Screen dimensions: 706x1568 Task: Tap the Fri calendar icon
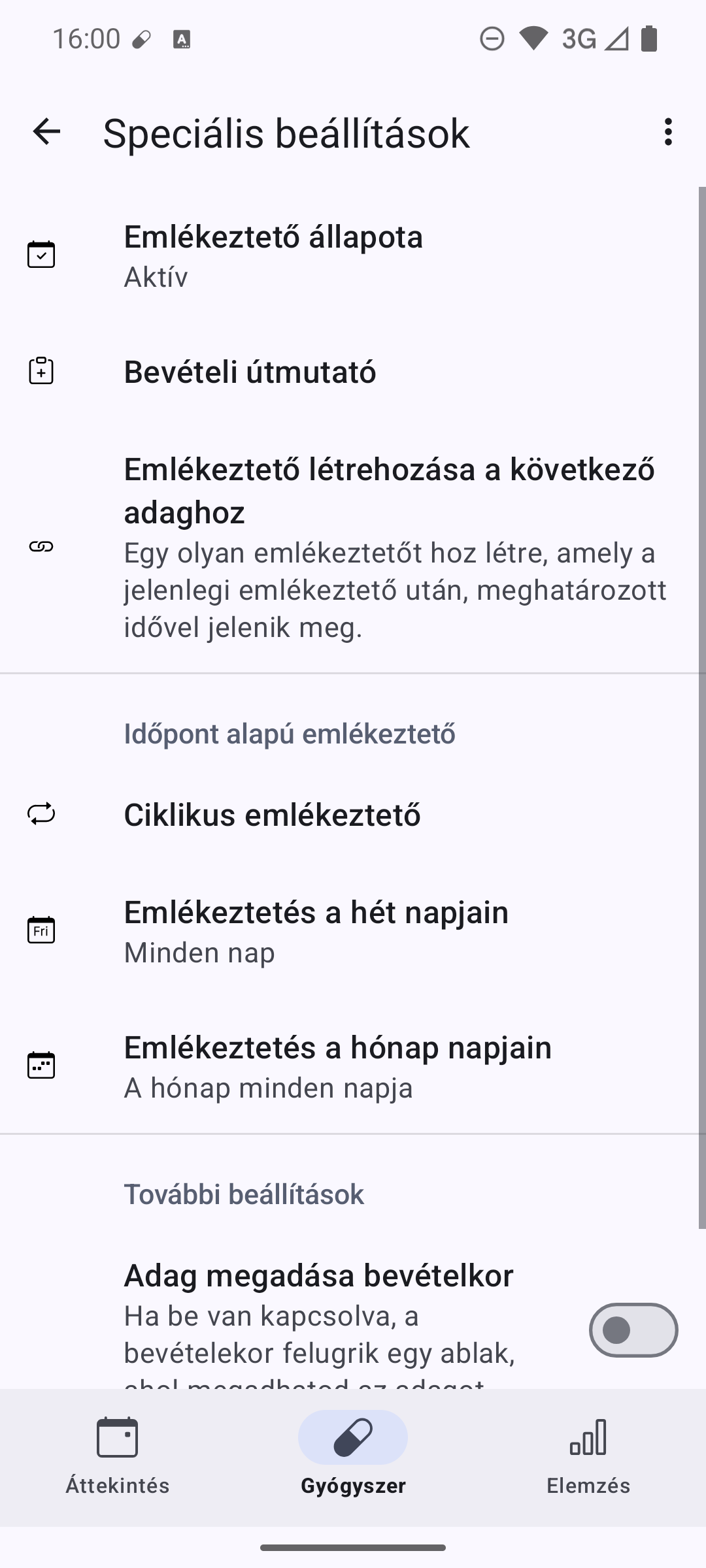click(x=41, y=930)
